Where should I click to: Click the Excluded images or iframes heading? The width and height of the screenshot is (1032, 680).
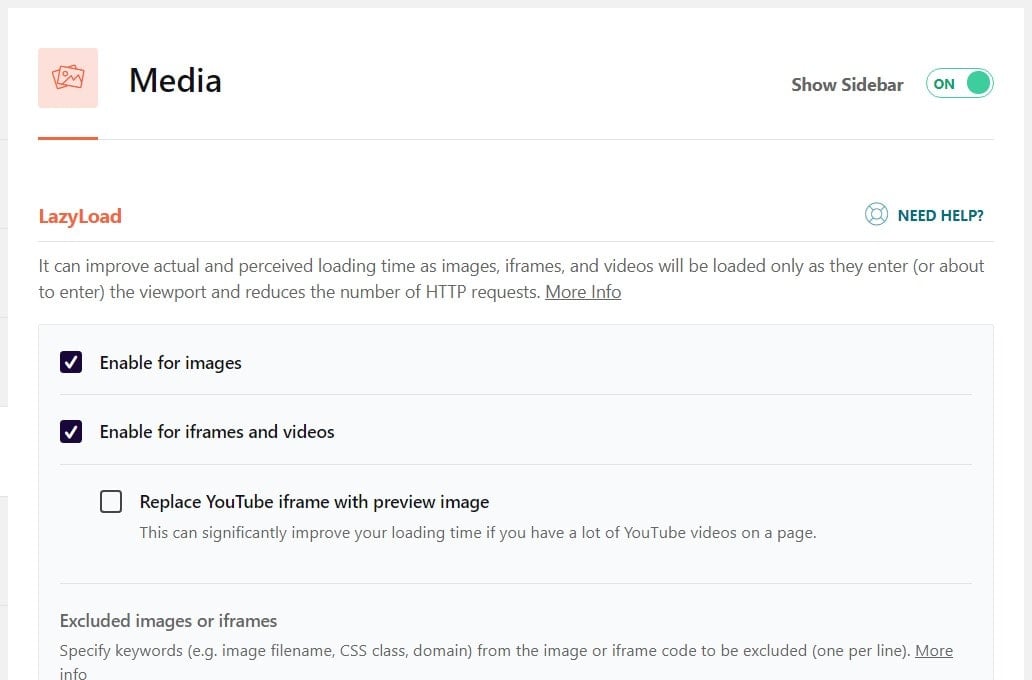[168, 621]
